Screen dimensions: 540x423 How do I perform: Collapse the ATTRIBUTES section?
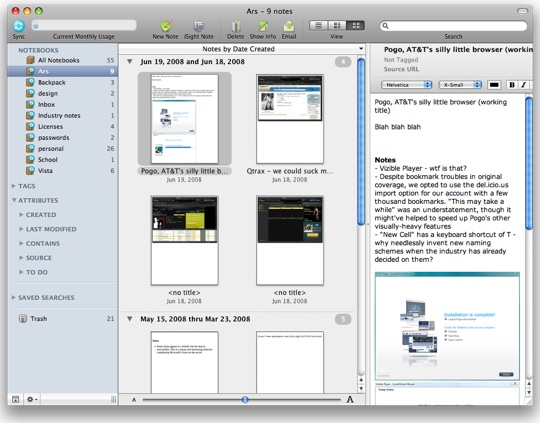[14, 200]
